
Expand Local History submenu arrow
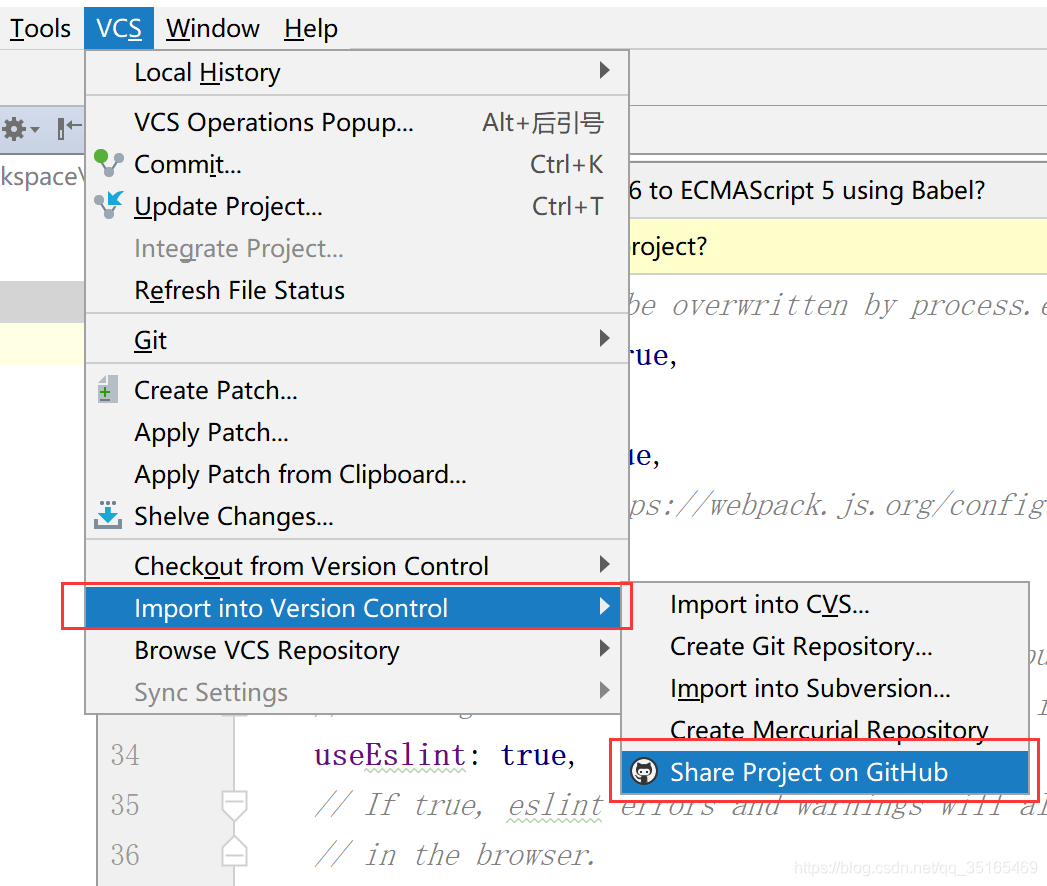click(x=604, y=70)
